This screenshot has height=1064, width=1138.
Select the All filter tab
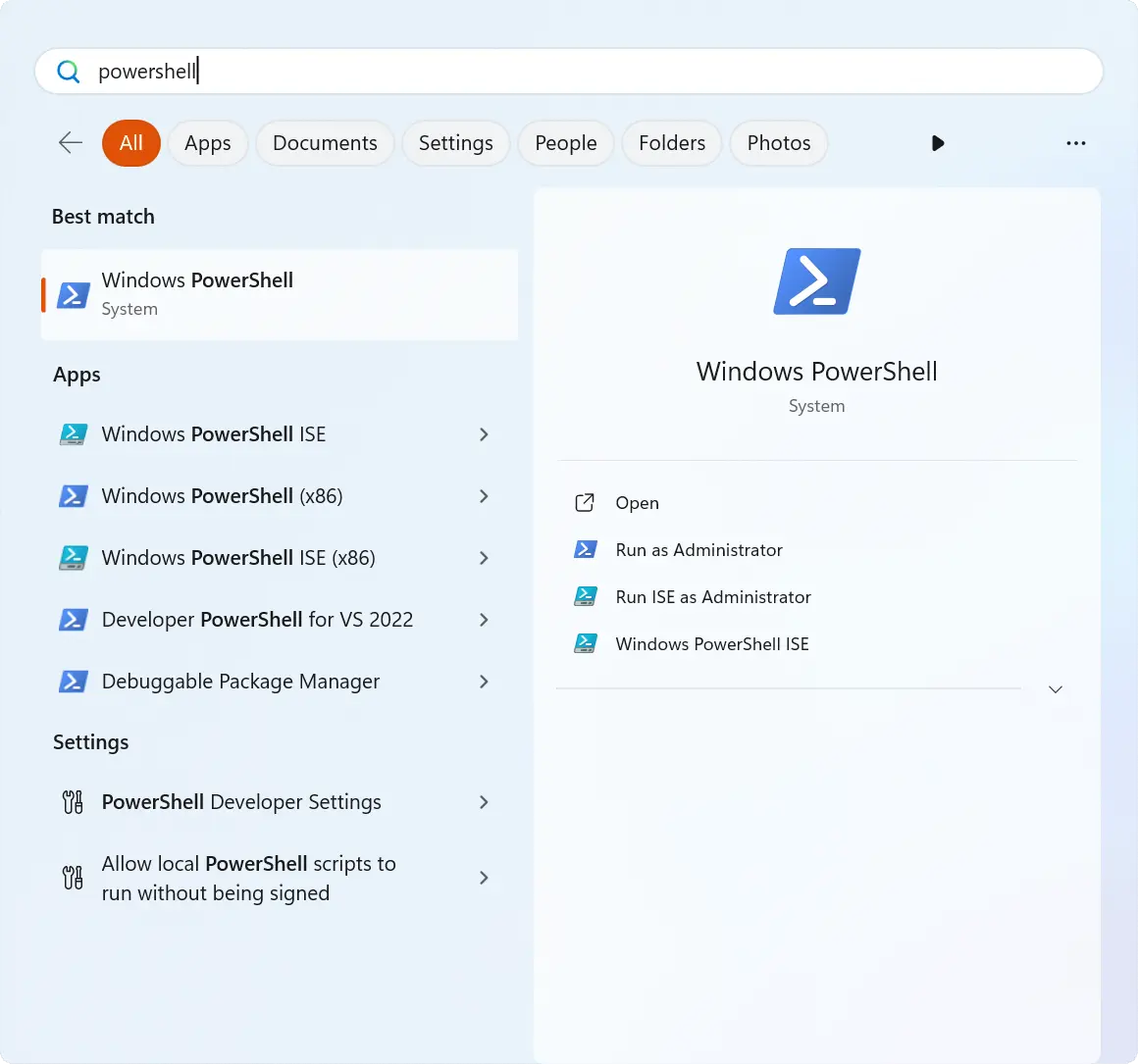pyautogui.click(x=131, y=143)
